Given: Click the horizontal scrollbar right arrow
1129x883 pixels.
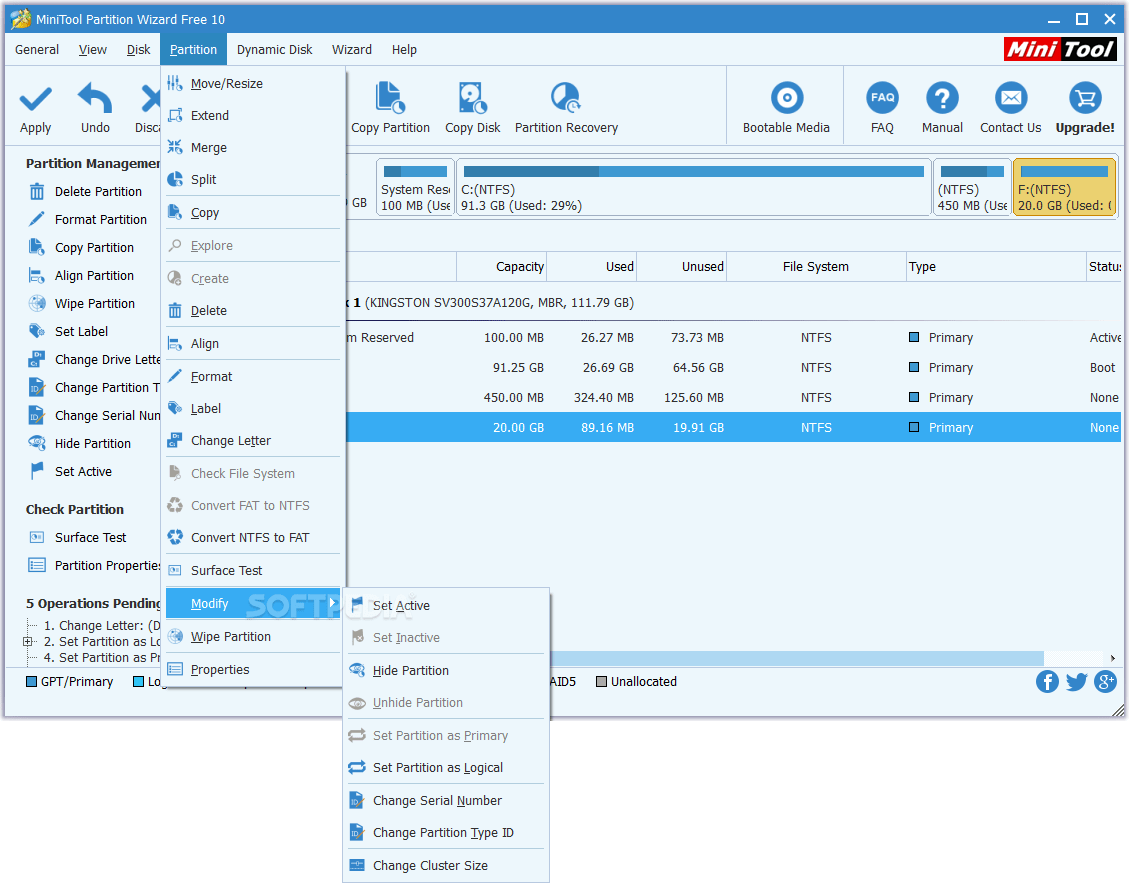Looking at the screenshot, I should pyautogui.click(x=1112, y=658).
